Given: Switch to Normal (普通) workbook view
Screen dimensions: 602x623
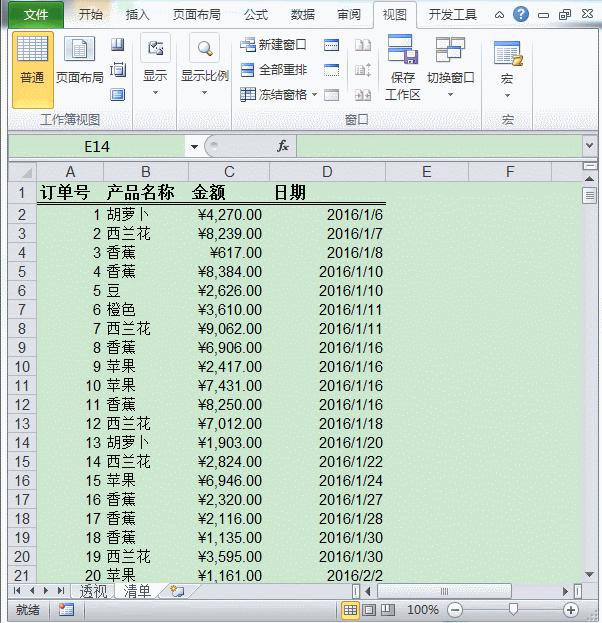Looking at the screenshot, I should coord(33,70).
